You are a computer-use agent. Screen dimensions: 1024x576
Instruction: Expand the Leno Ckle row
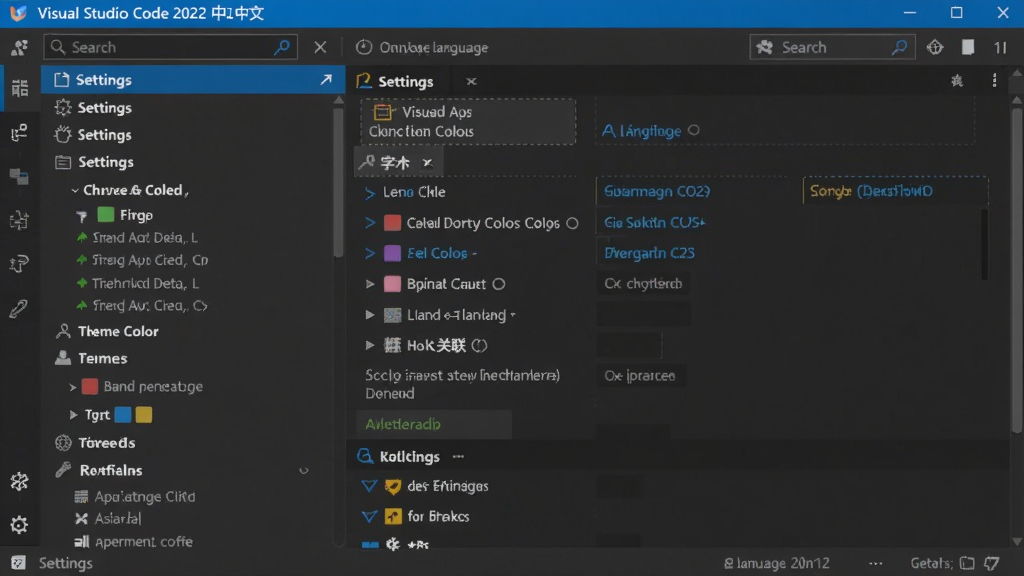[x=370, y=193]
